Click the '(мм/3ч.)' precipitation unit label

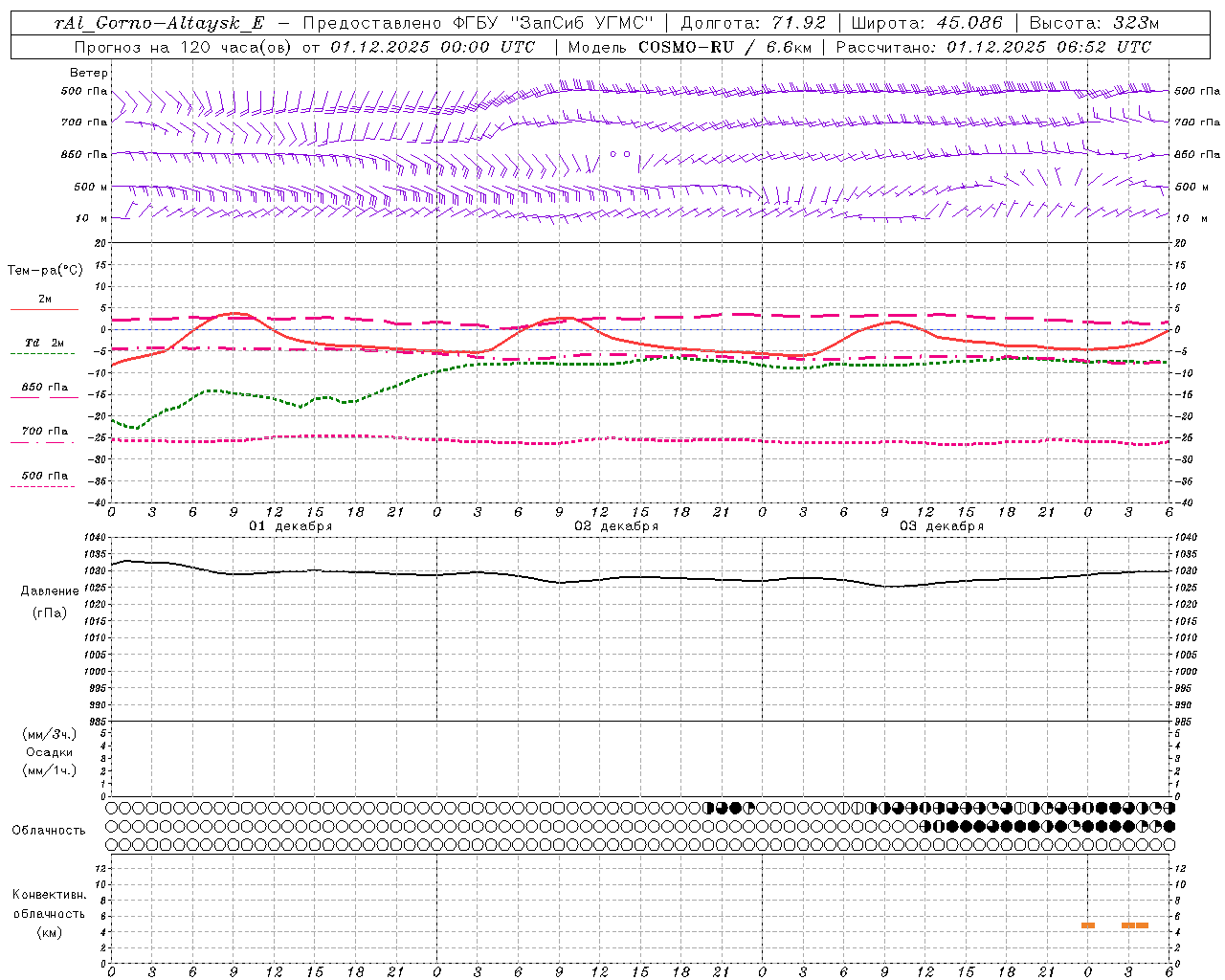(x=50, y=734)
